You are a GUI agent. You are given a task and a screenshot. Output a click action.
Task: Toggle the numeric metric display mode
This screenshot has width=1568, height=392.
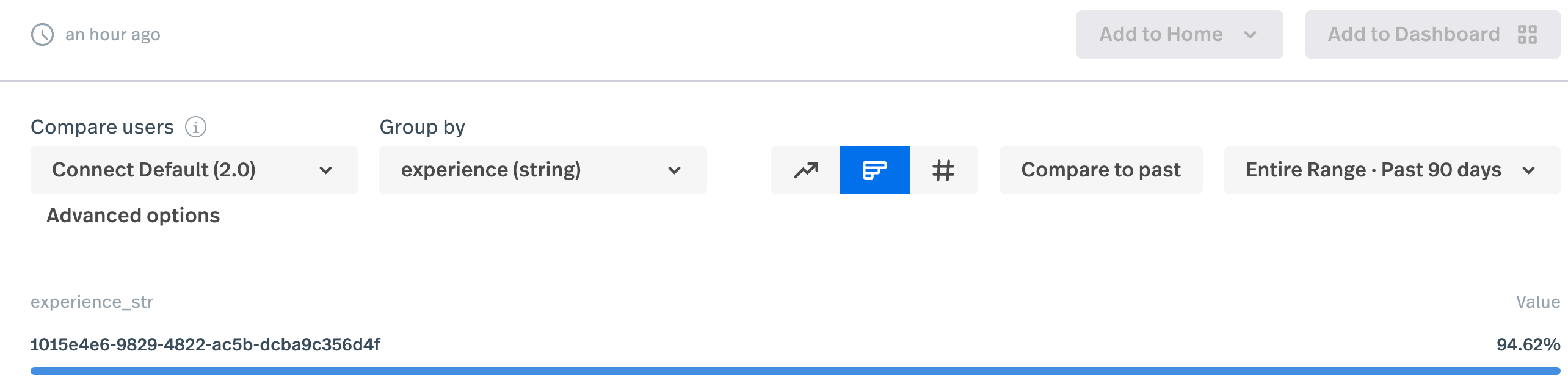tap(943, 170)
